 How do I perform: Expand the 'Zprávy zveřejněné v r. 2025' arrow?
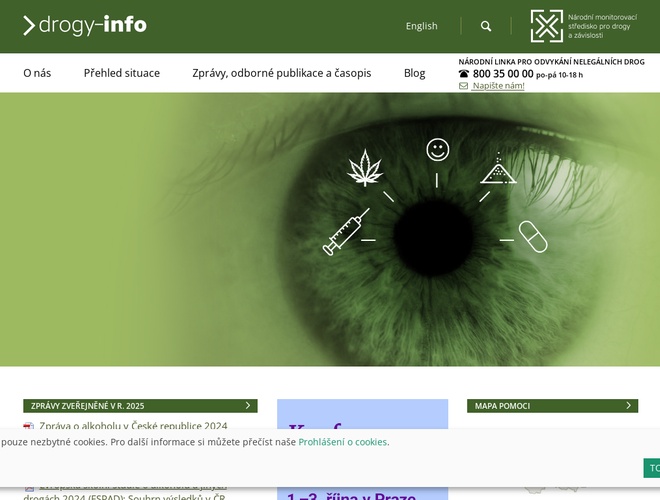[247, 406]
